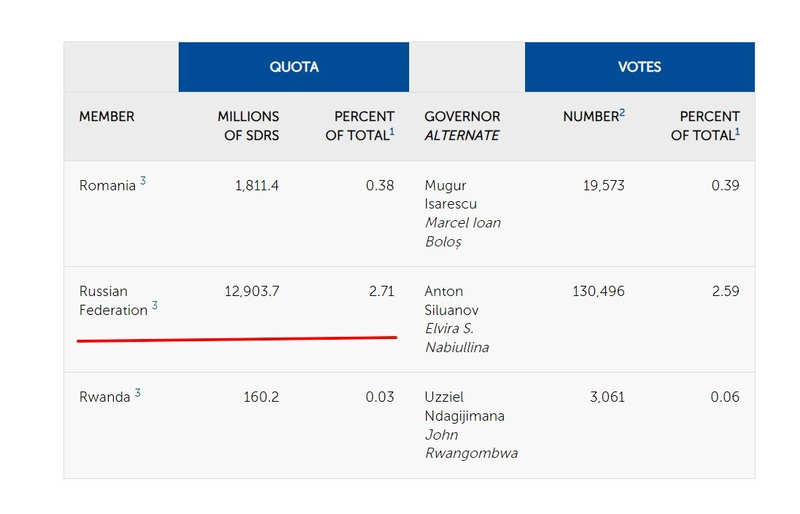Select the Romania member name

click(x=107, y=186)
